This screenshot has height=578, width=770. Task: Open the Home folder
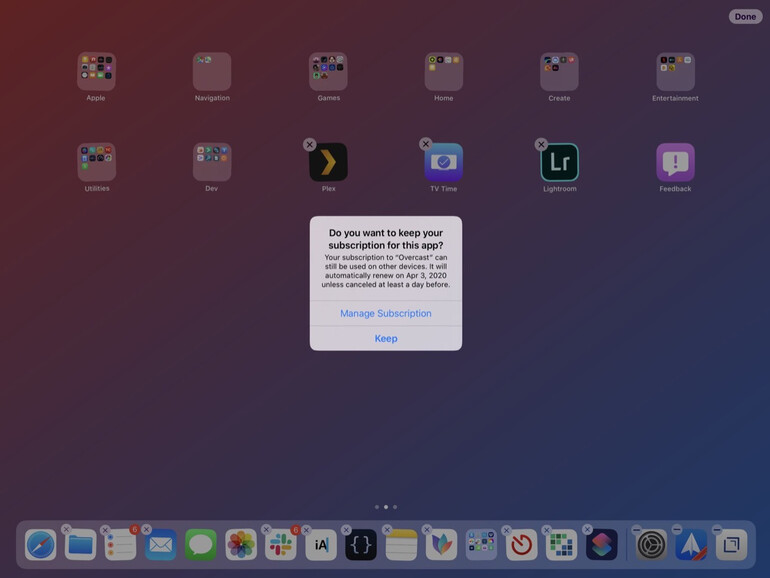[x=444, y=72]
